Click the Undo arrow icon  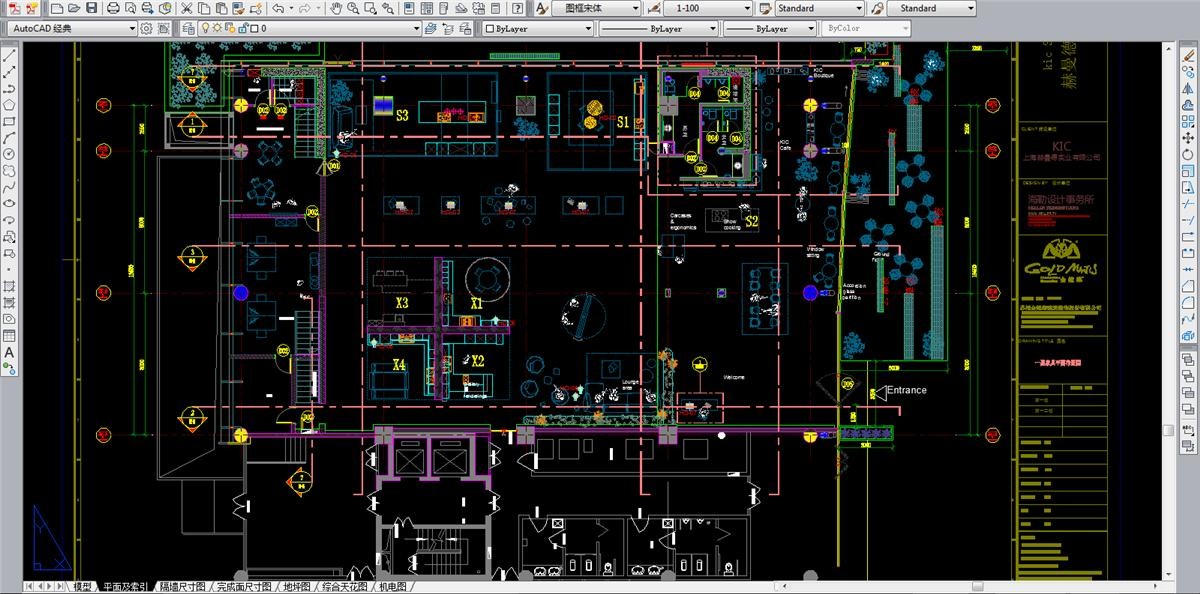(278, 8)
